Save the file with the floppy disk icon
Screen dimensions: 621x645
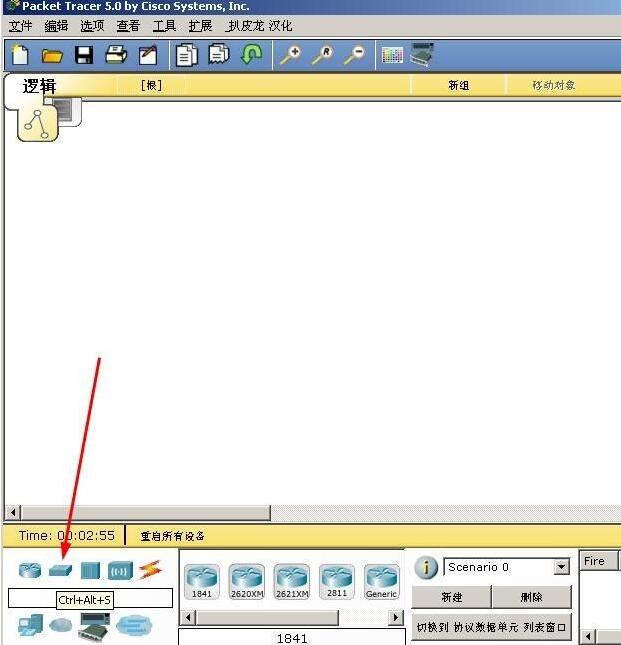pos(84,55)
